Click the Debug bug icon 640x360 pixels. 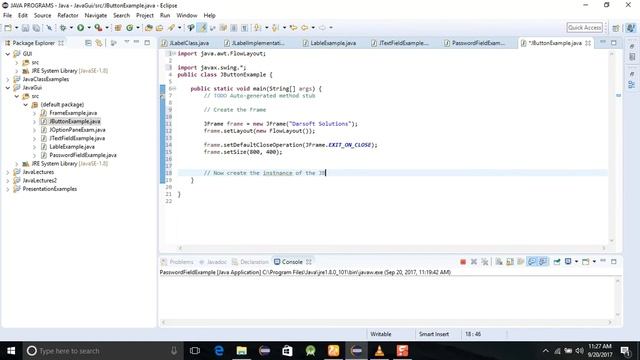click(63, 28)
